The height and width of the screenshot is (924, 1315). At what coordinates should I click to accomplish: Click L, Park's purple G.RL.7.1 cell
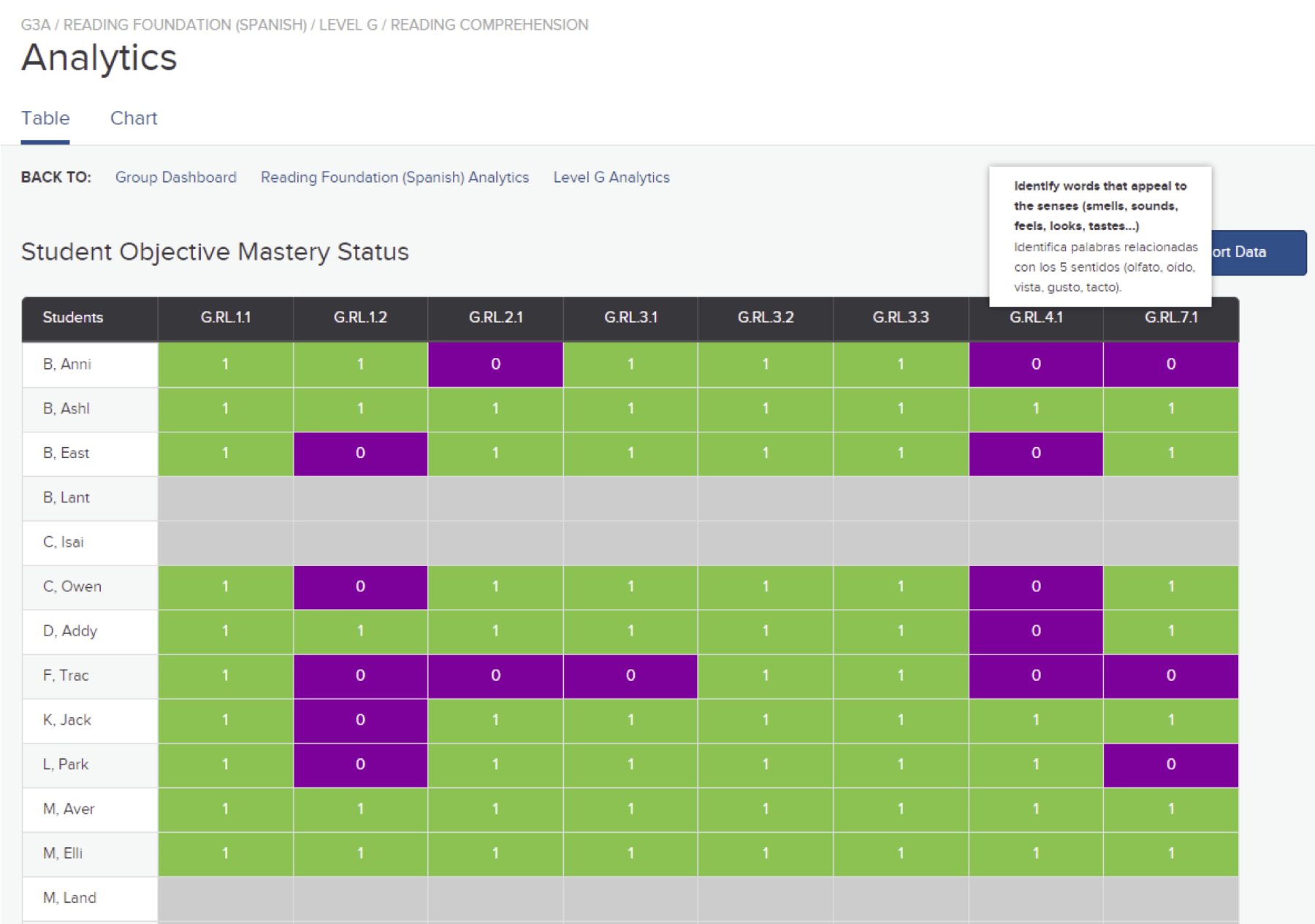(1171, 765)
